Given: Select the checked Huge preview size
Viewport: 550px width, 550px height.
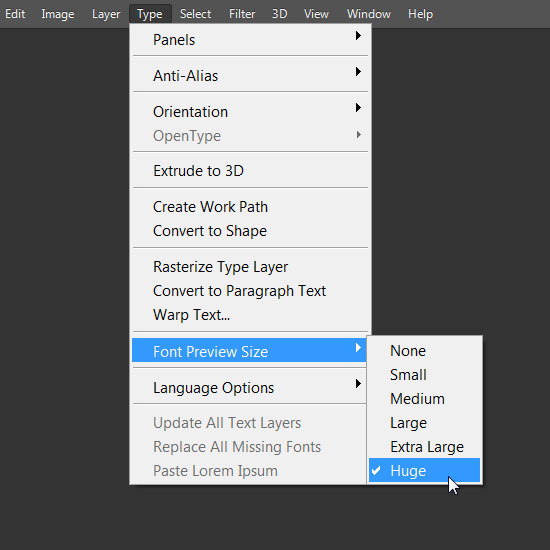Looking at the screenshot, I should 424,470.
